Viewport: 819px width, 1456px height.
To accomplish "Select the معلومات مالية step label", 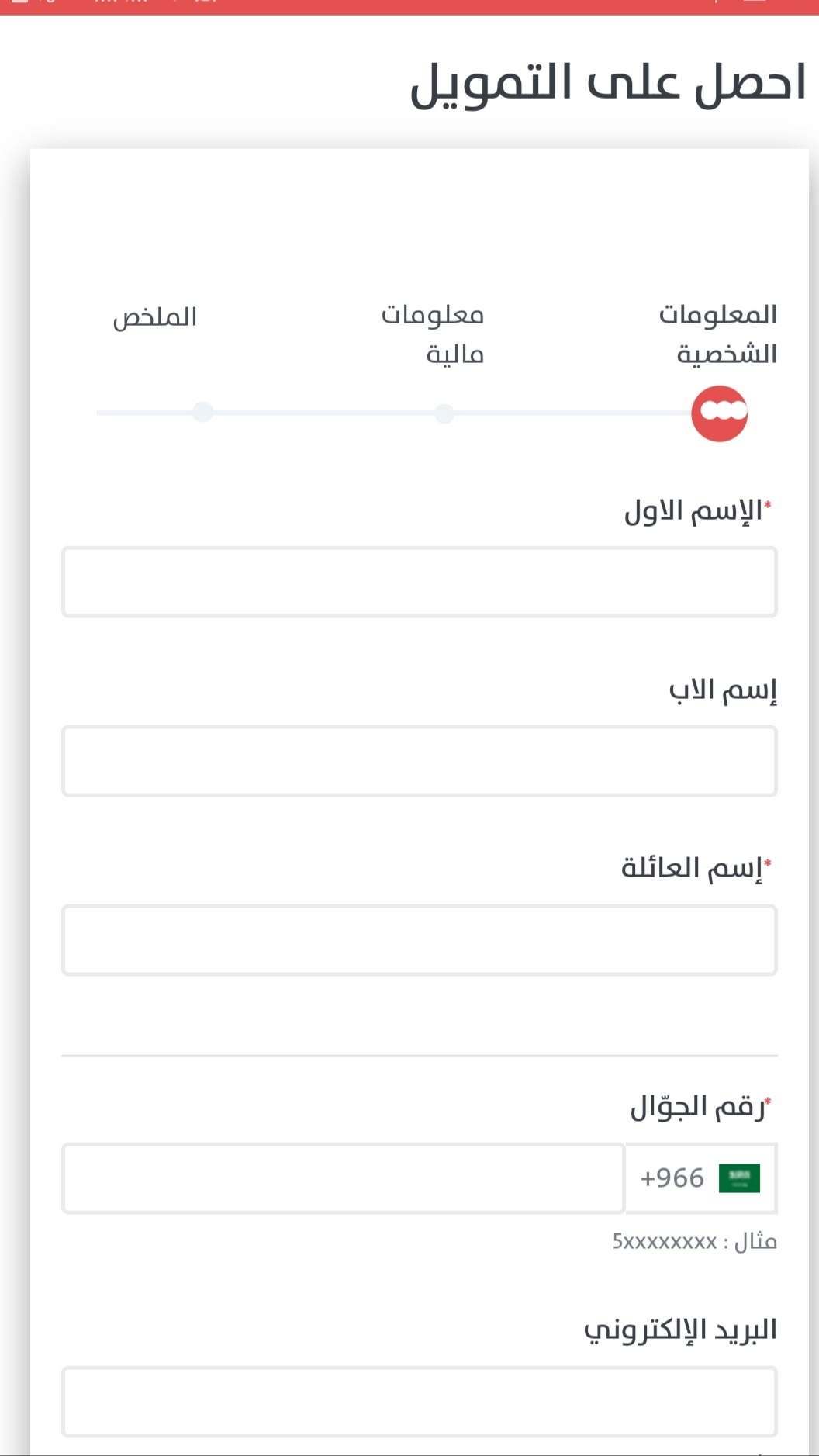I will 434,334.
